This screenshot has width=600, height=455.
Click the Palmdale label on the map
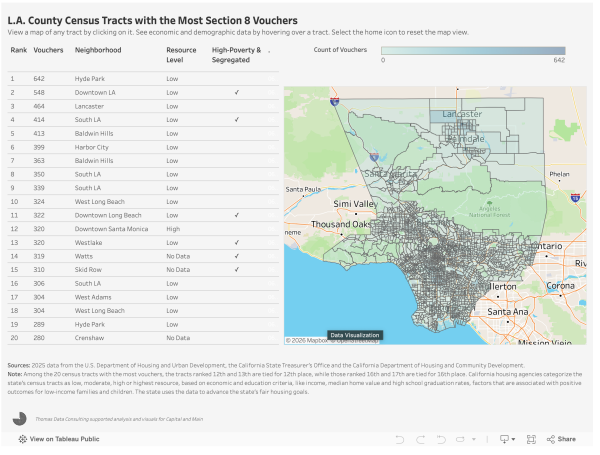(x=466, y=139)
